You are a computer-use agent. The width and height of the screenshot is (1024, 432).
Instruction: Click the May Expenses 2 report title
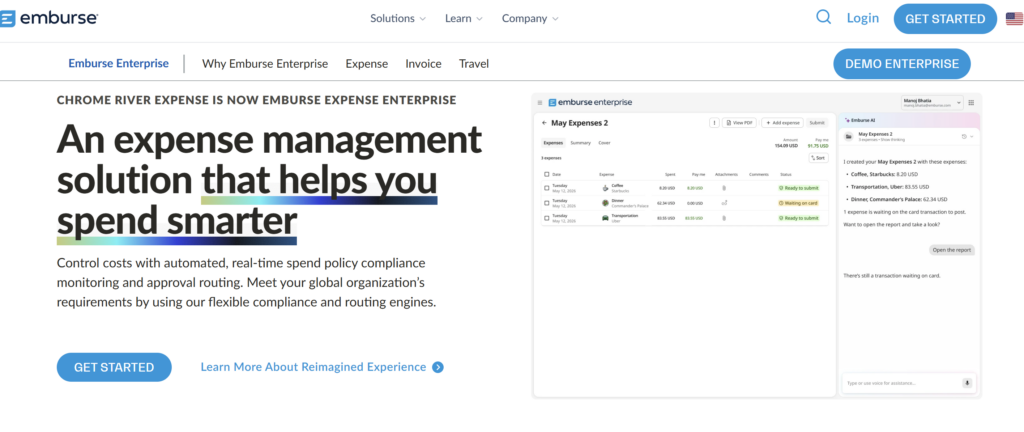pyautogui.click(x=580, y=123)
